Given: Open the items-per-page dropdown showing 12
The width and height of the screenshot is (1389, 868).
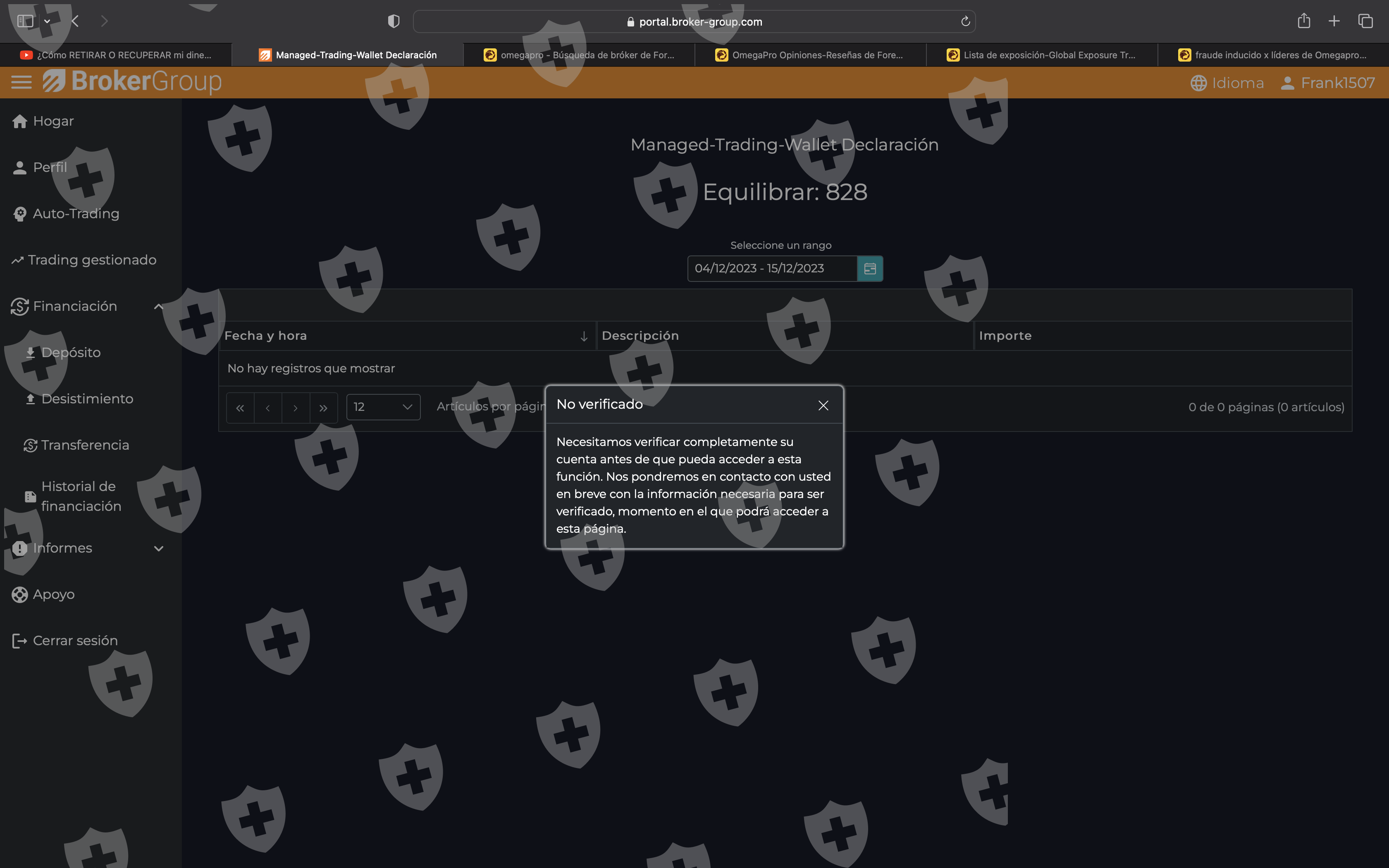Looking at the screenshot, I should click(383, 407).
